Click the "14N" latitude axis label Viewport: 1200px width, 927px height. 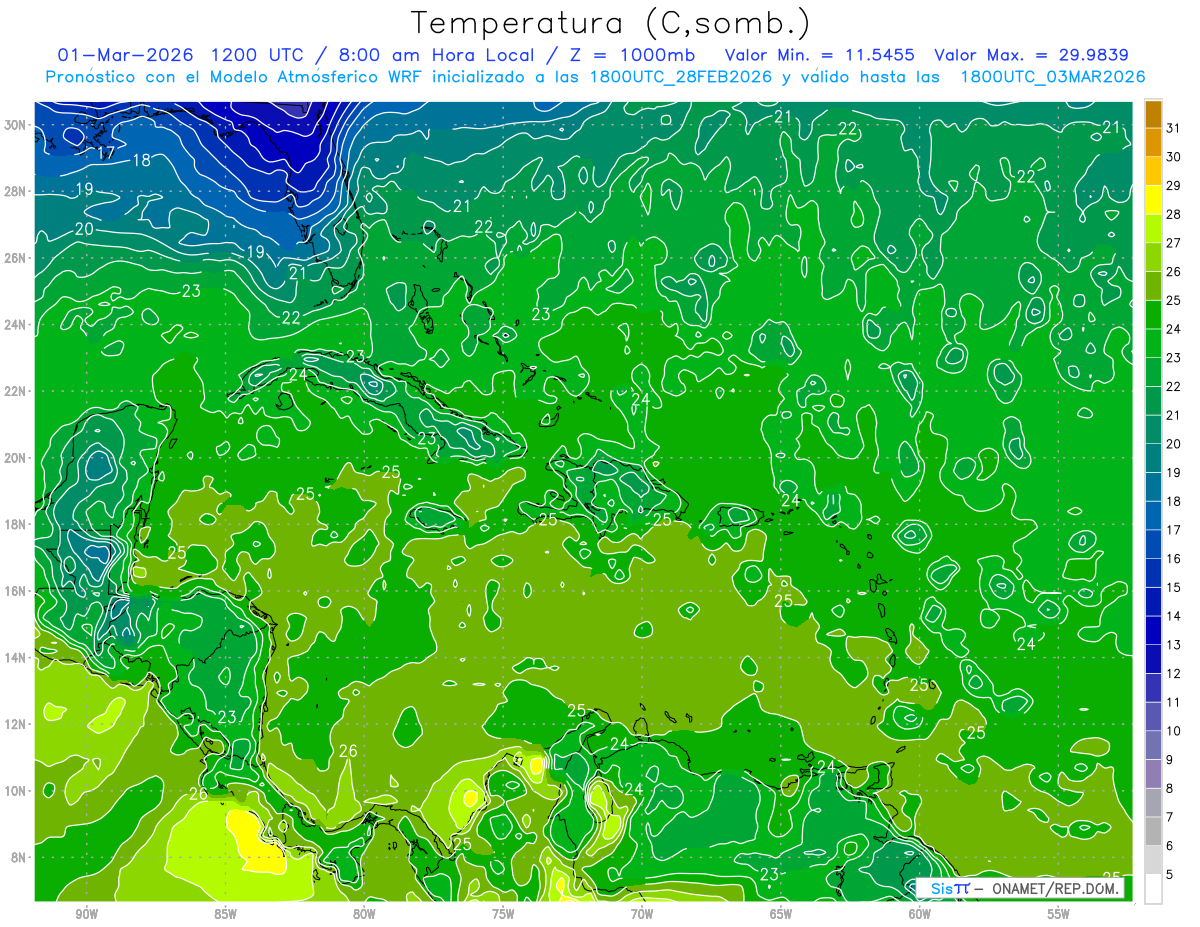(15, 658)
